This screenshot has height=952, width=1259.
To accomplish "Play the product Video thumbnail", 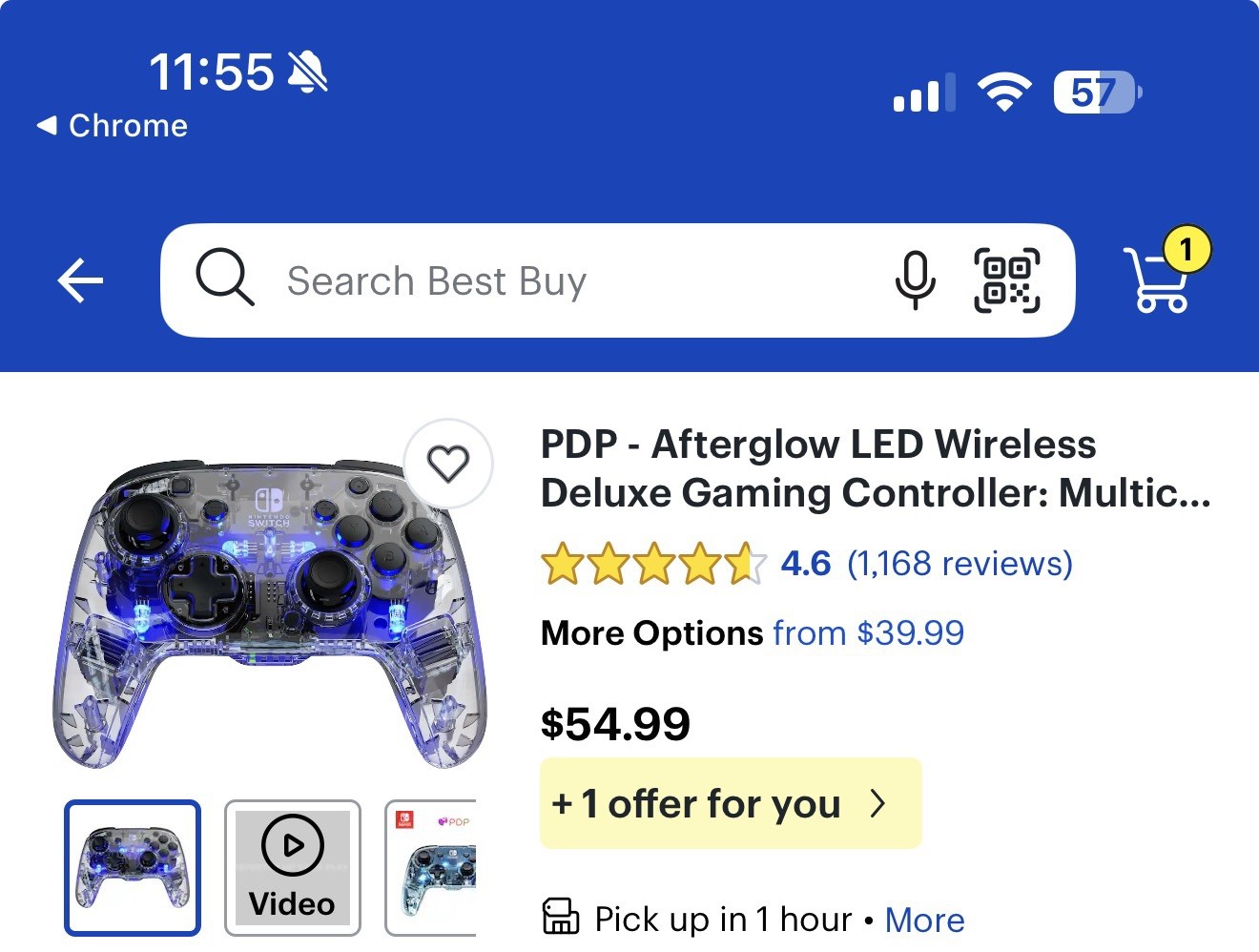I will 293,868.
